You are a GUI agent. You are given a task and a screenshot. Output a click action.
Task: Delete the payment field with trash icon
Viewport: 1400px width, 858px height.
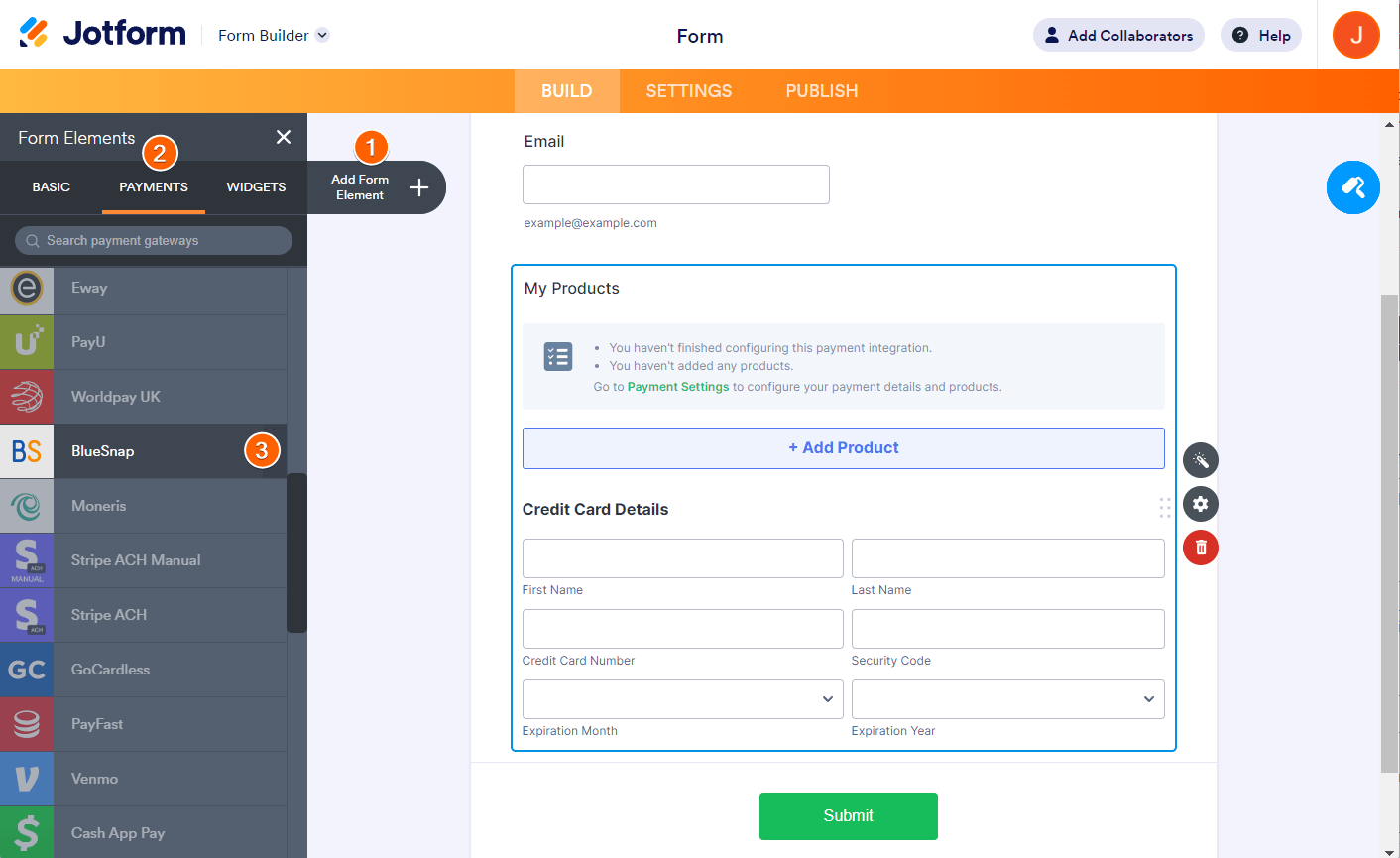point(1200,548)
